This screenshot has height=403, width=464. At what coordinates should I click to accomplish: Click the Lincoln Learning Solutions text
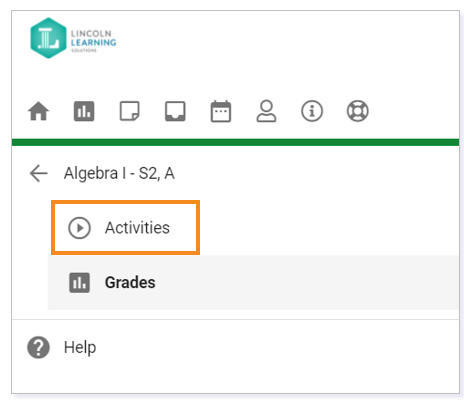pos(93,41)
